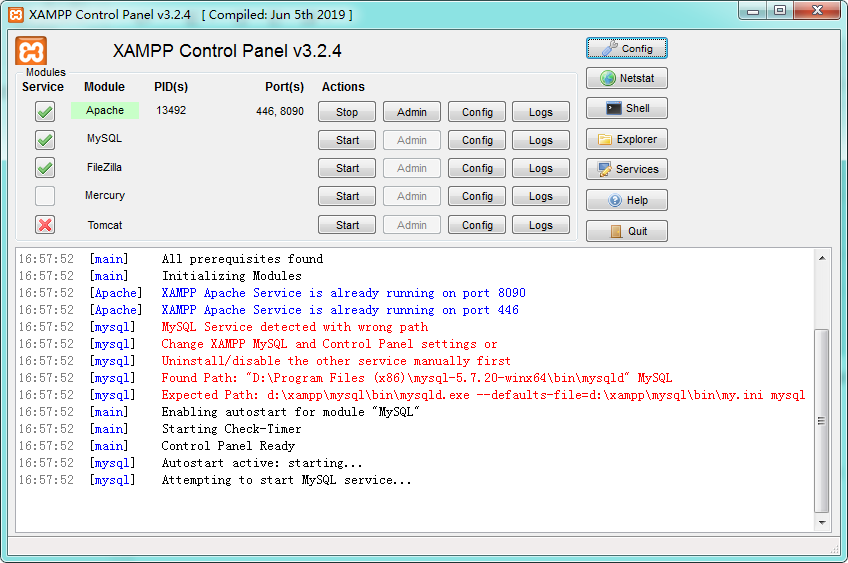Open the Windows Services manager
The width and height of the screenshot is (848, 563).
(627, 169)
